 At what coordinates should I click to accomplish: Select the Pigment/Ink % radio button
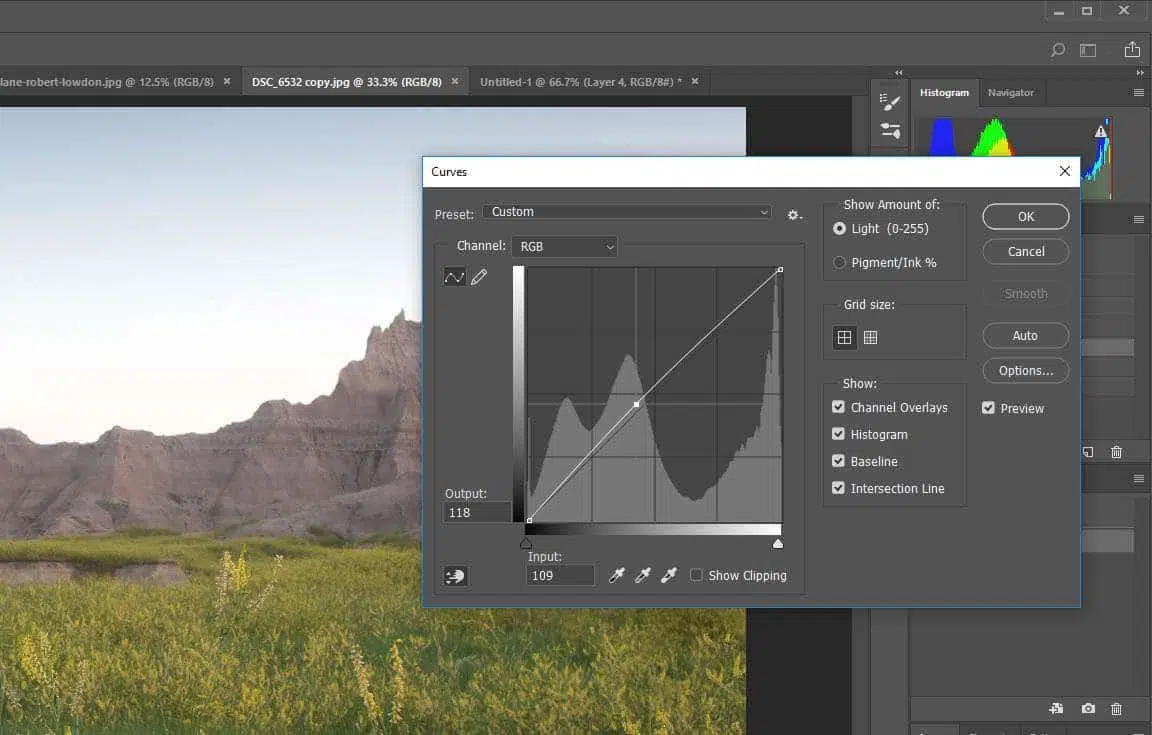[x=840, y=263]
